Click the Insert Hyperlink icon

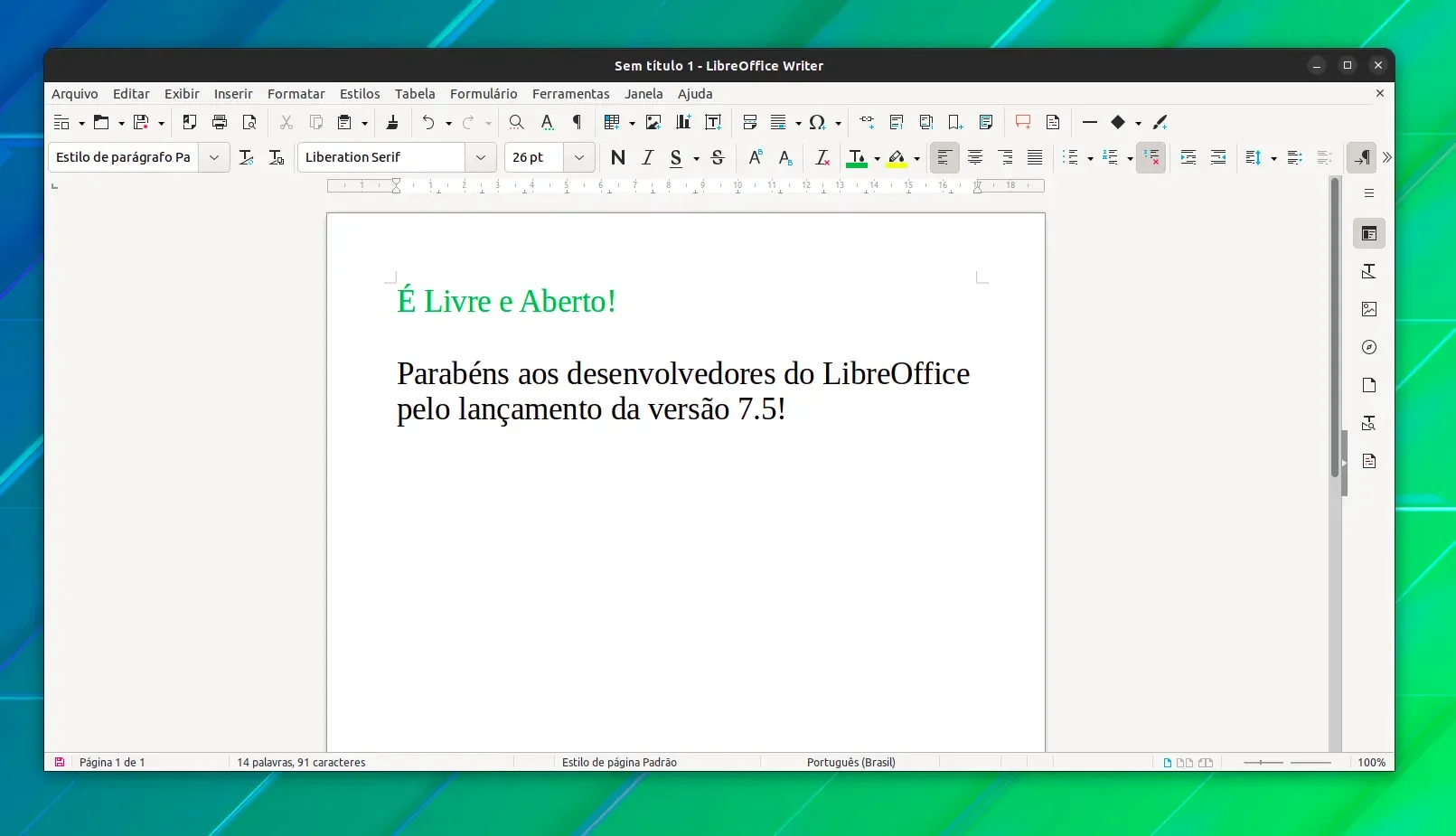click(x=867, y=122)
